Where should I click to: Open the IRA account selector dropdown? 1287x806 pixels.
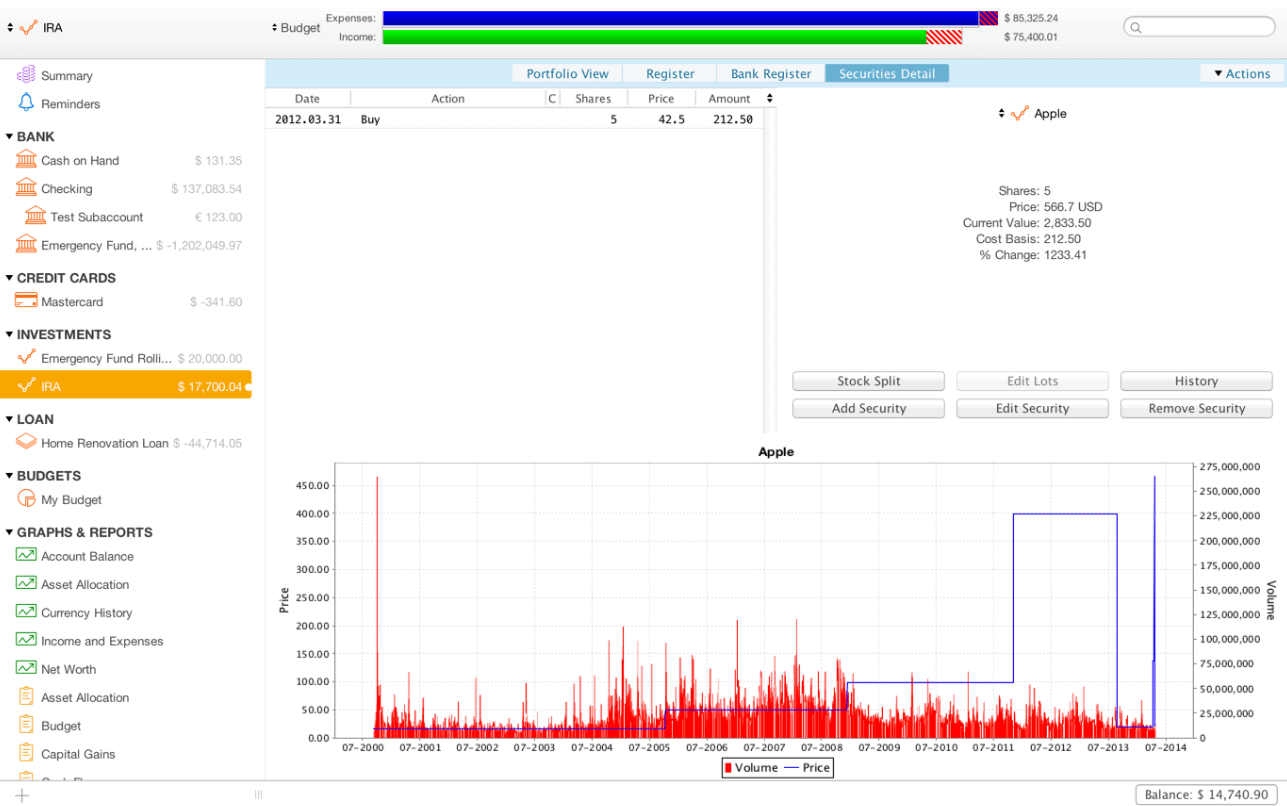click(10, 28)
